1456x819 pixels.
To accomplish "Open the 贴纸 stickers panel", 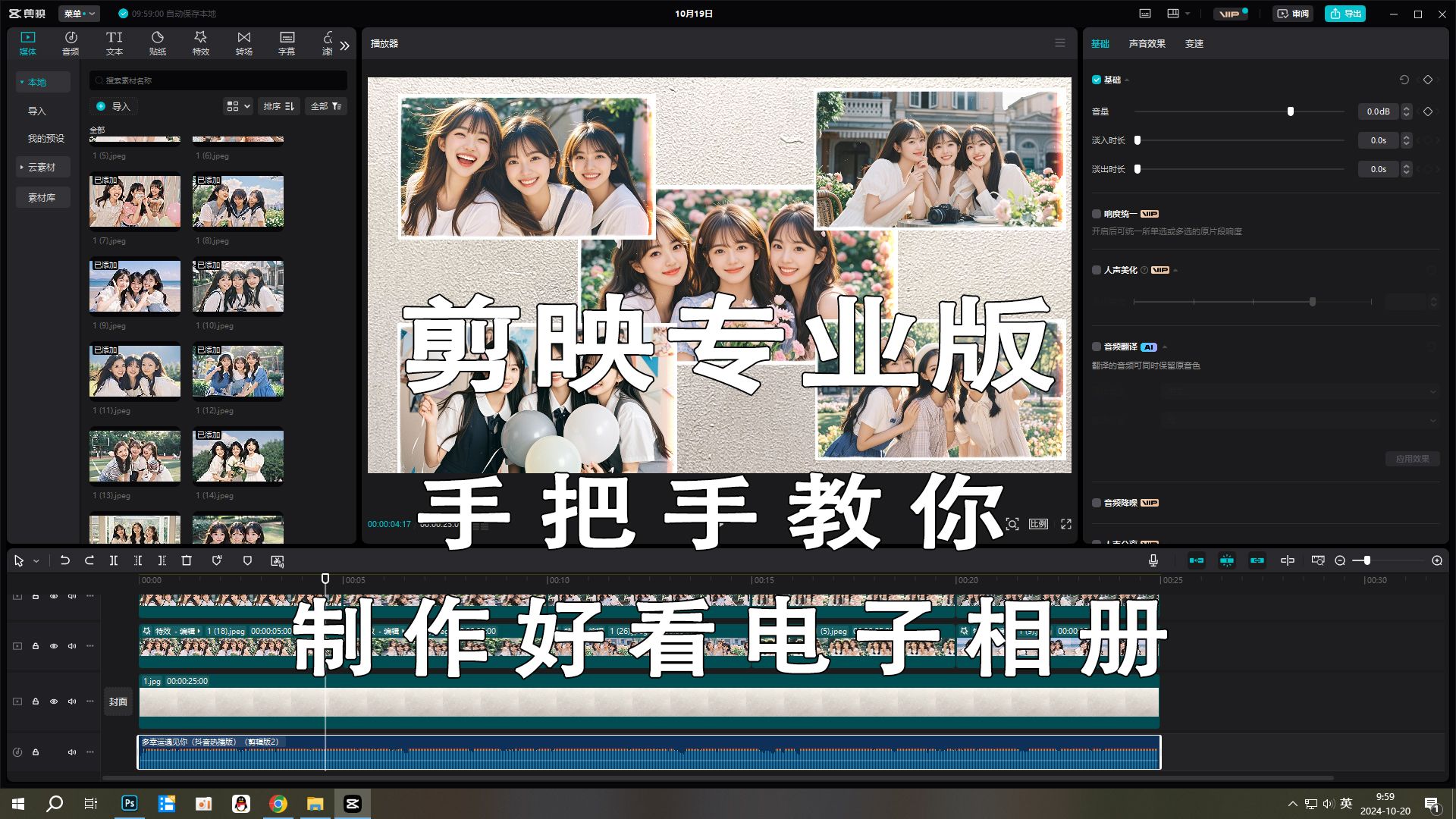I will (158, 43).
